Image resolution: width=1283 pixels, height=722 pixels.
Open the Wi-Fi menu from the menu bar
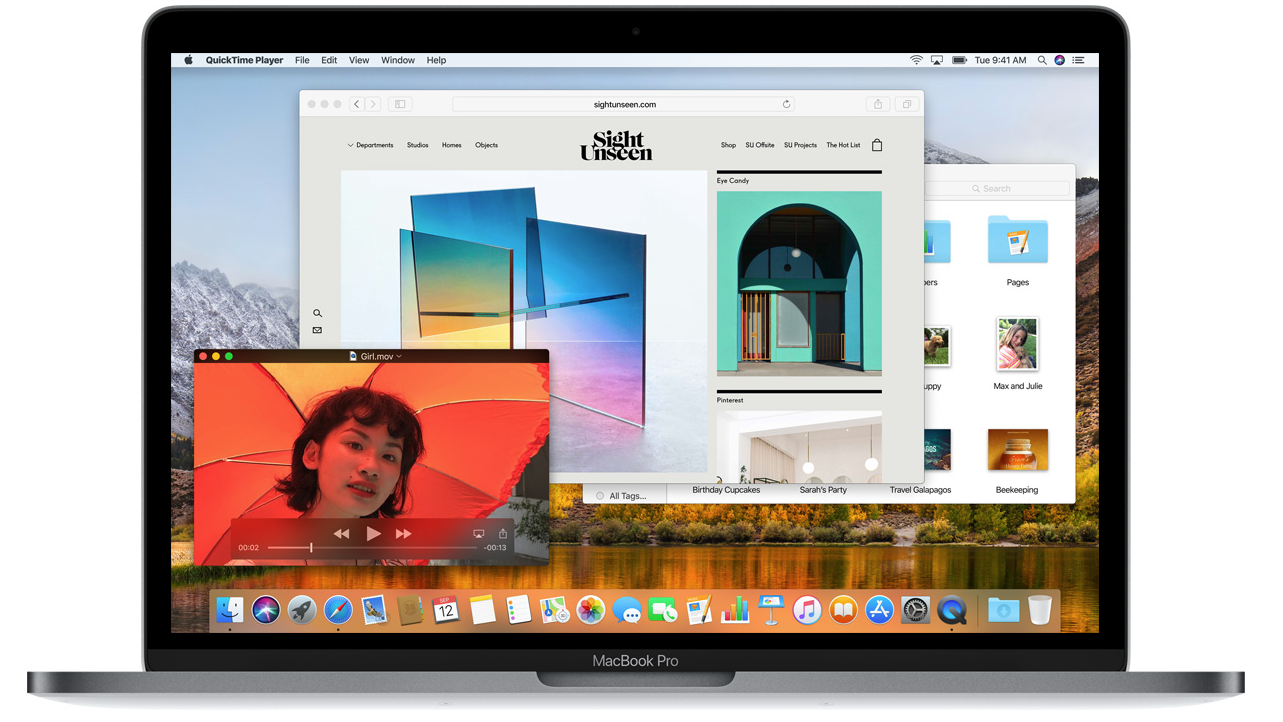916,60
